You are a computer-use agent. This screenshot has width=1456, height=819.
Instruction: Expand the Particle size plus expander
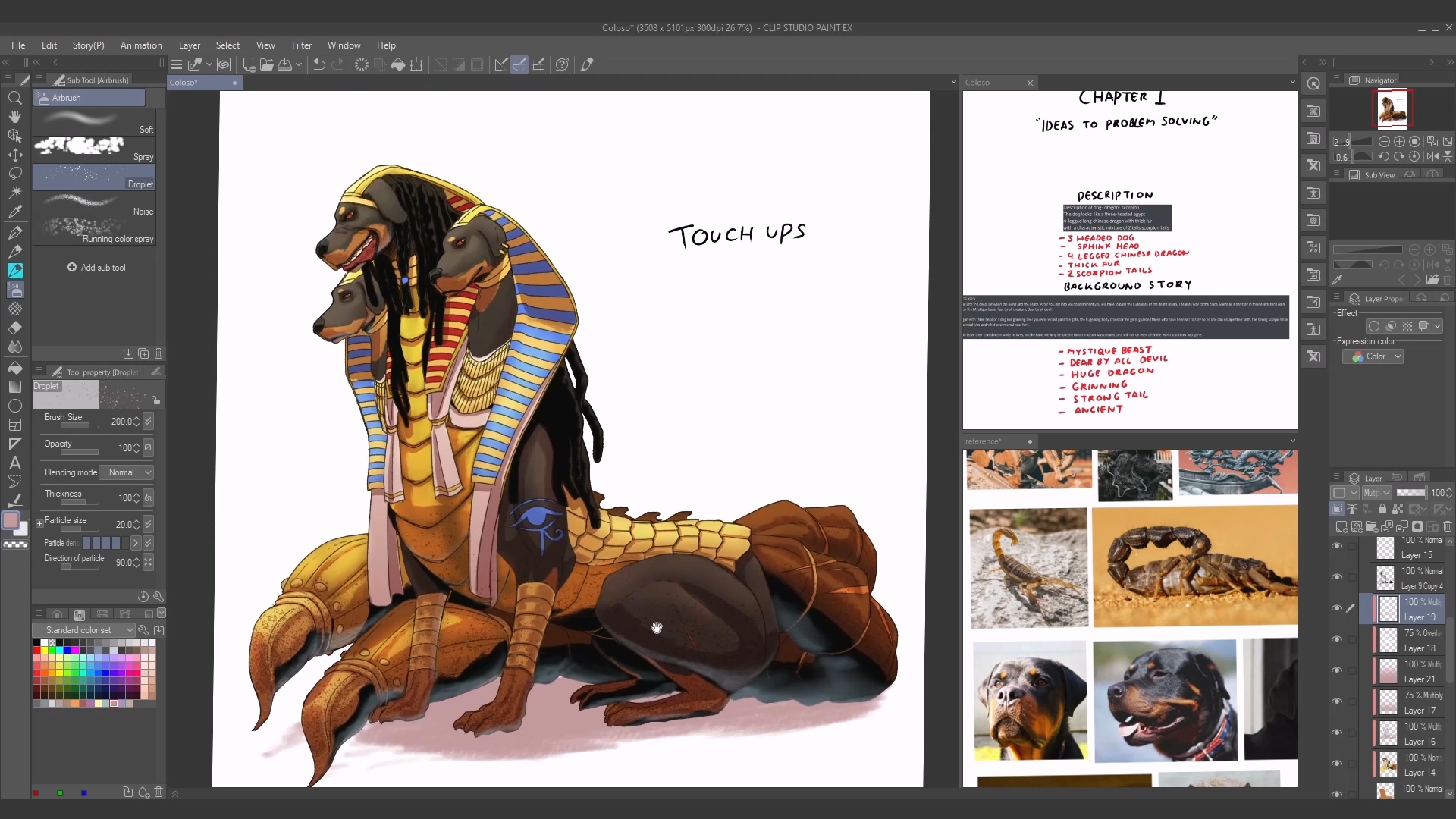pyautogui.click(x=39, y=524)
